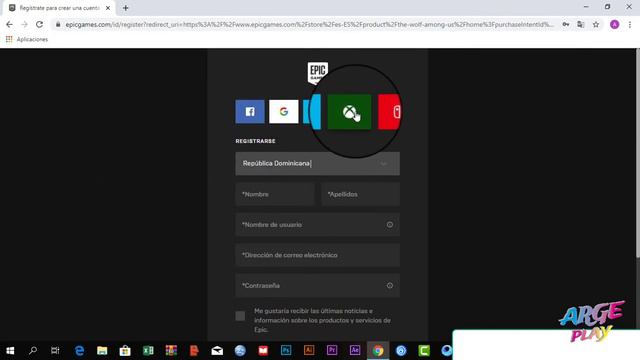Sign up with the Google icon
Screen dimensions: 640x360
(284, 111)
